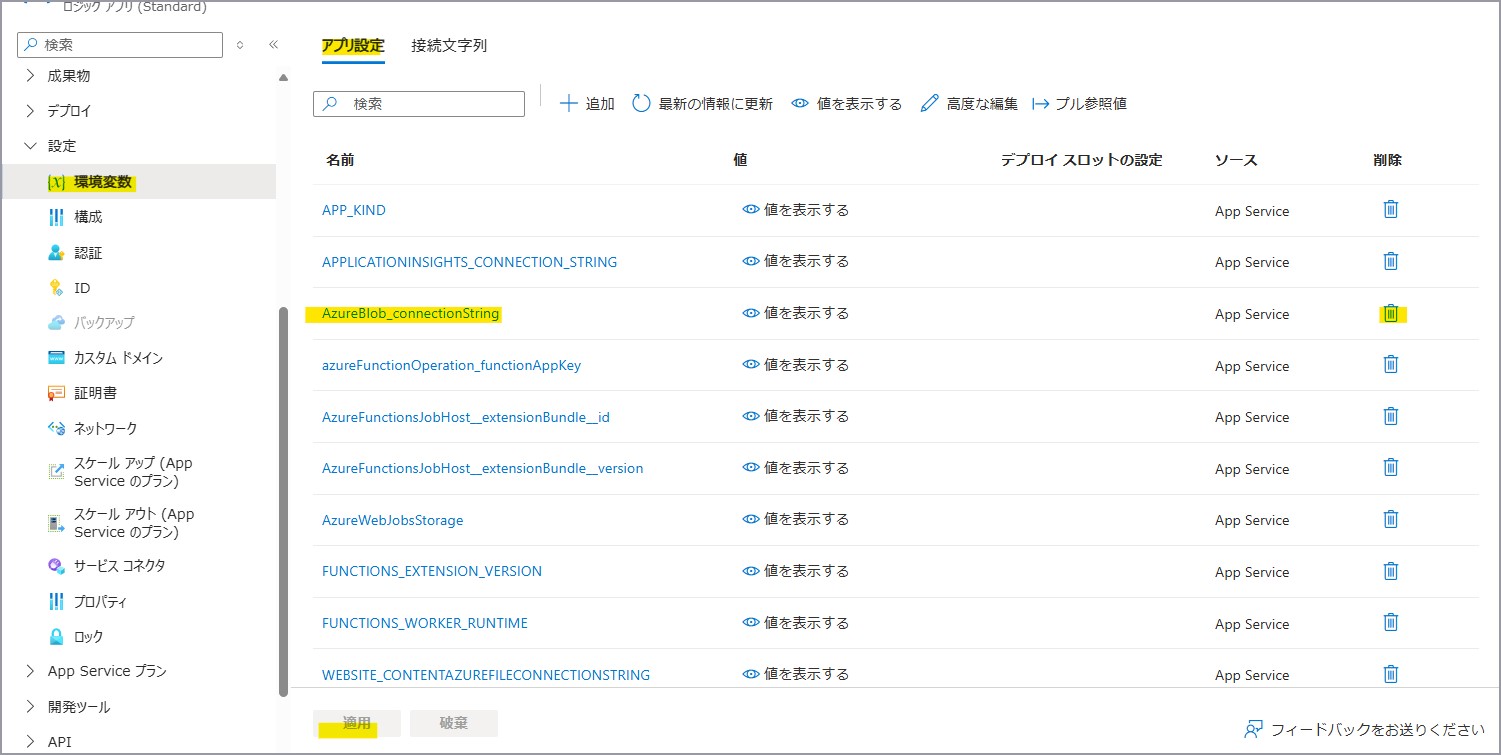This screenshot has width=1501, height=755.
Task: Expand App Service プラン section
Action: tap(30, 671)
